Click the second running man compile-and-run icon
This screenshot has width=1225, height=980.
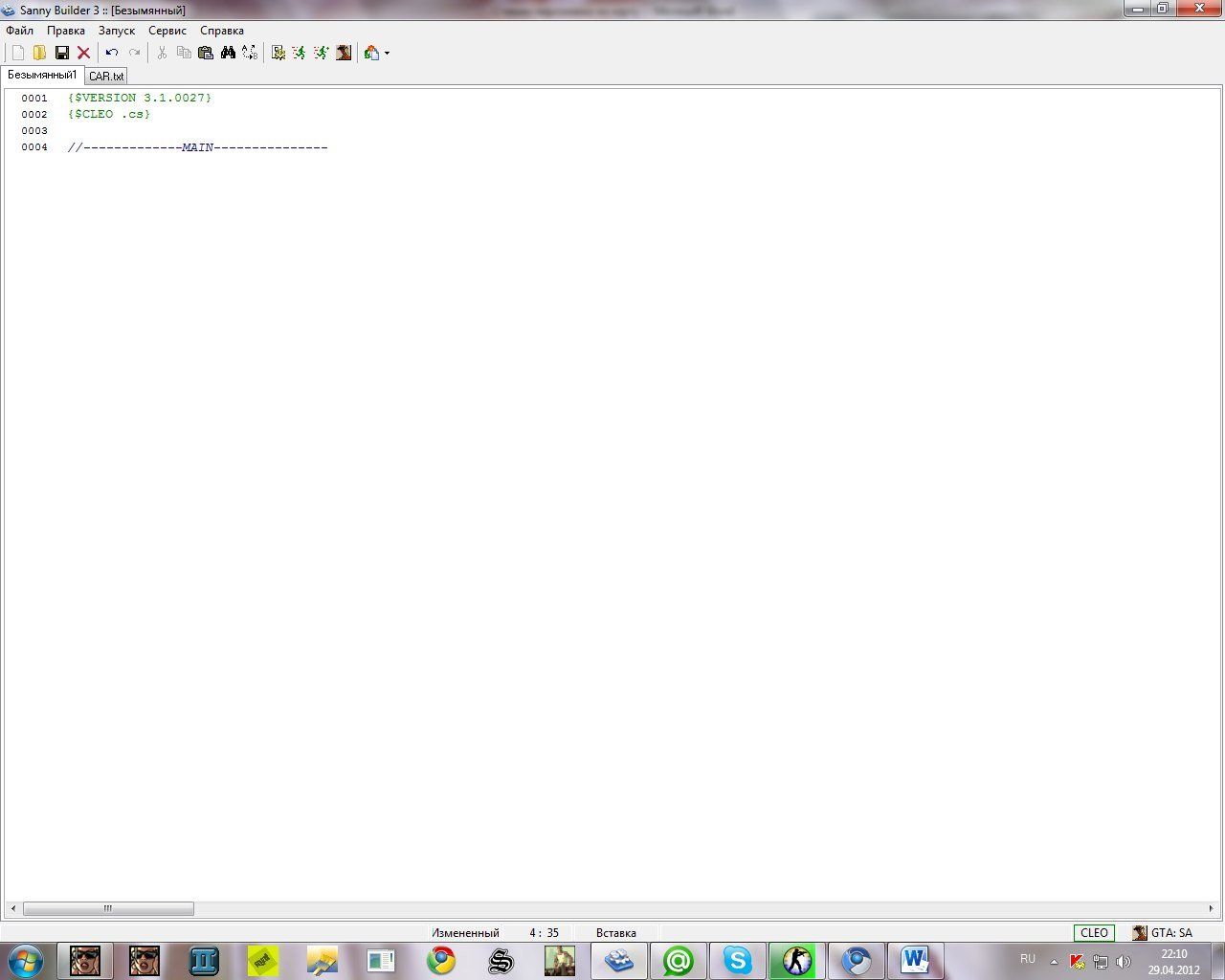(322, 53)
